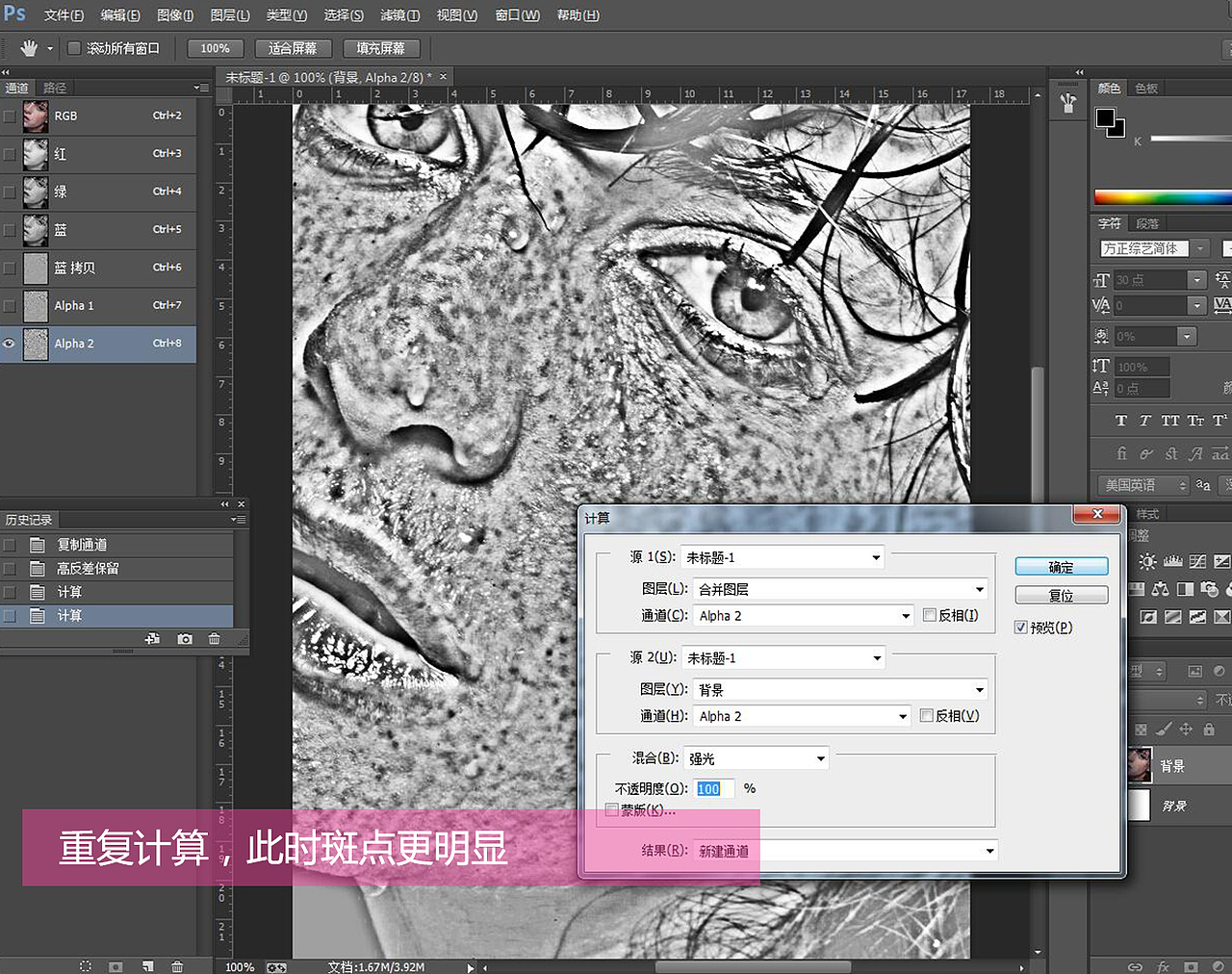Image resolution: width=1232 pixels, height=974 pixels.
Task: Click the Reset button (复位) in Calculations
Action: pos(1062,596)
